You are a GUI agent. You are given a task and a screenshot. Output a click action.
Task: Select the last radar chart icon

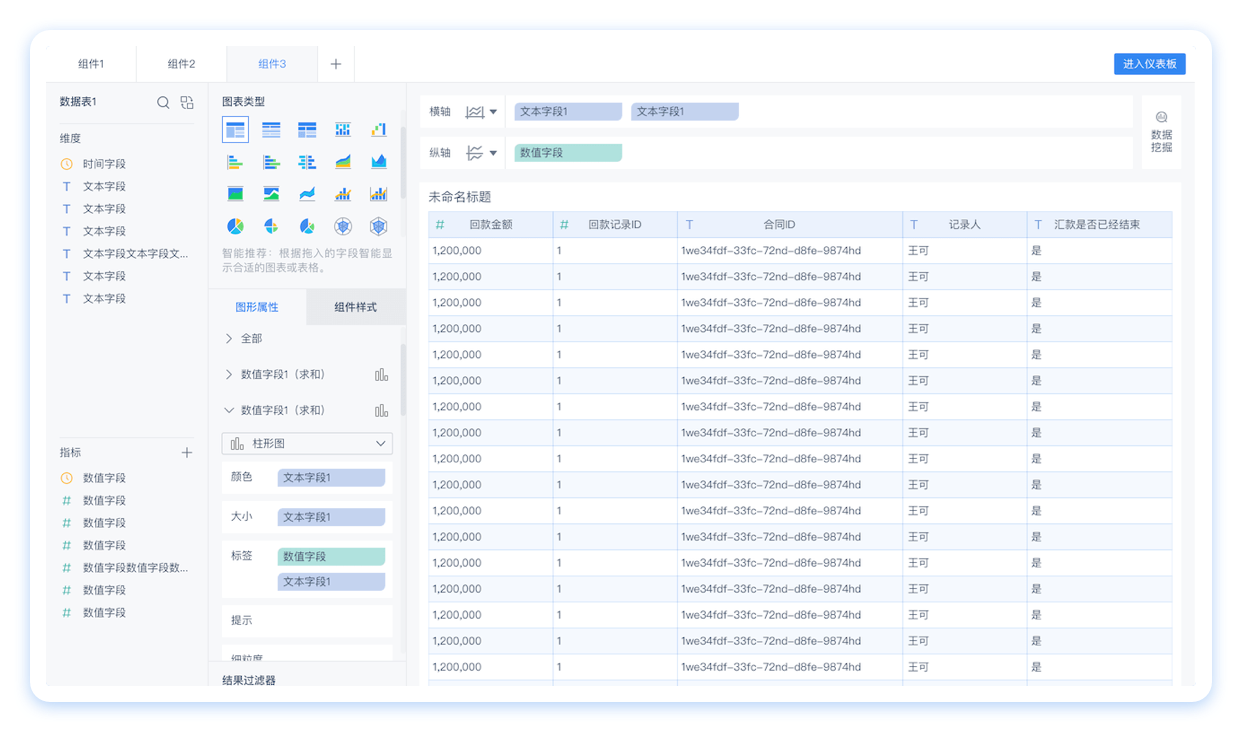click(x=378, y=226)
